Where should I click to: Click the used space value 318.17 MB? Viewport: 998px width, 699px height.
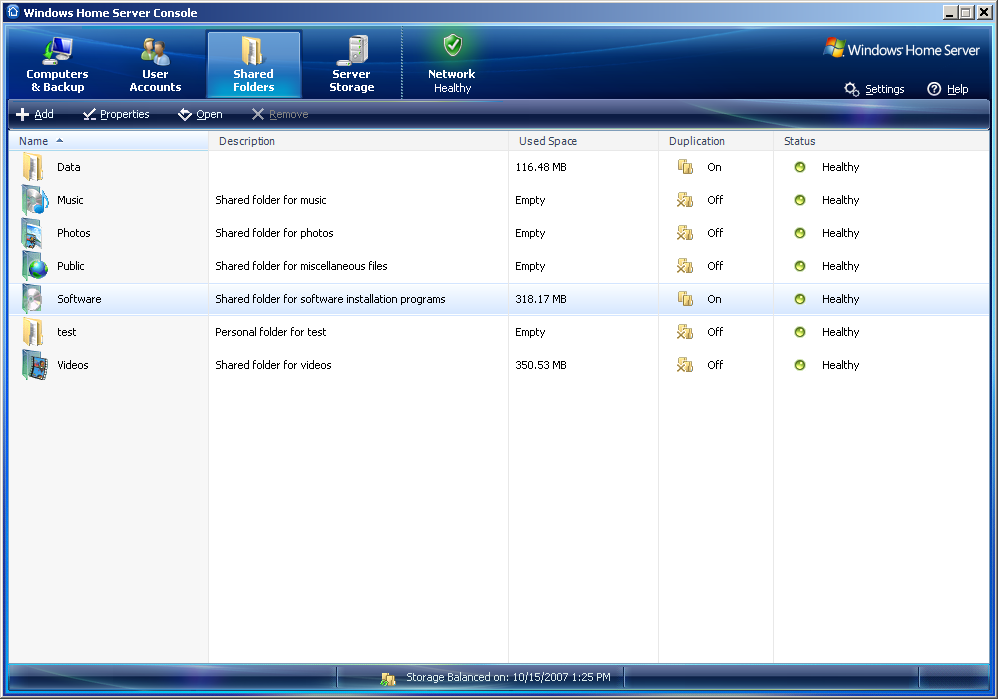pyautogui.click(x=541, y=299)
